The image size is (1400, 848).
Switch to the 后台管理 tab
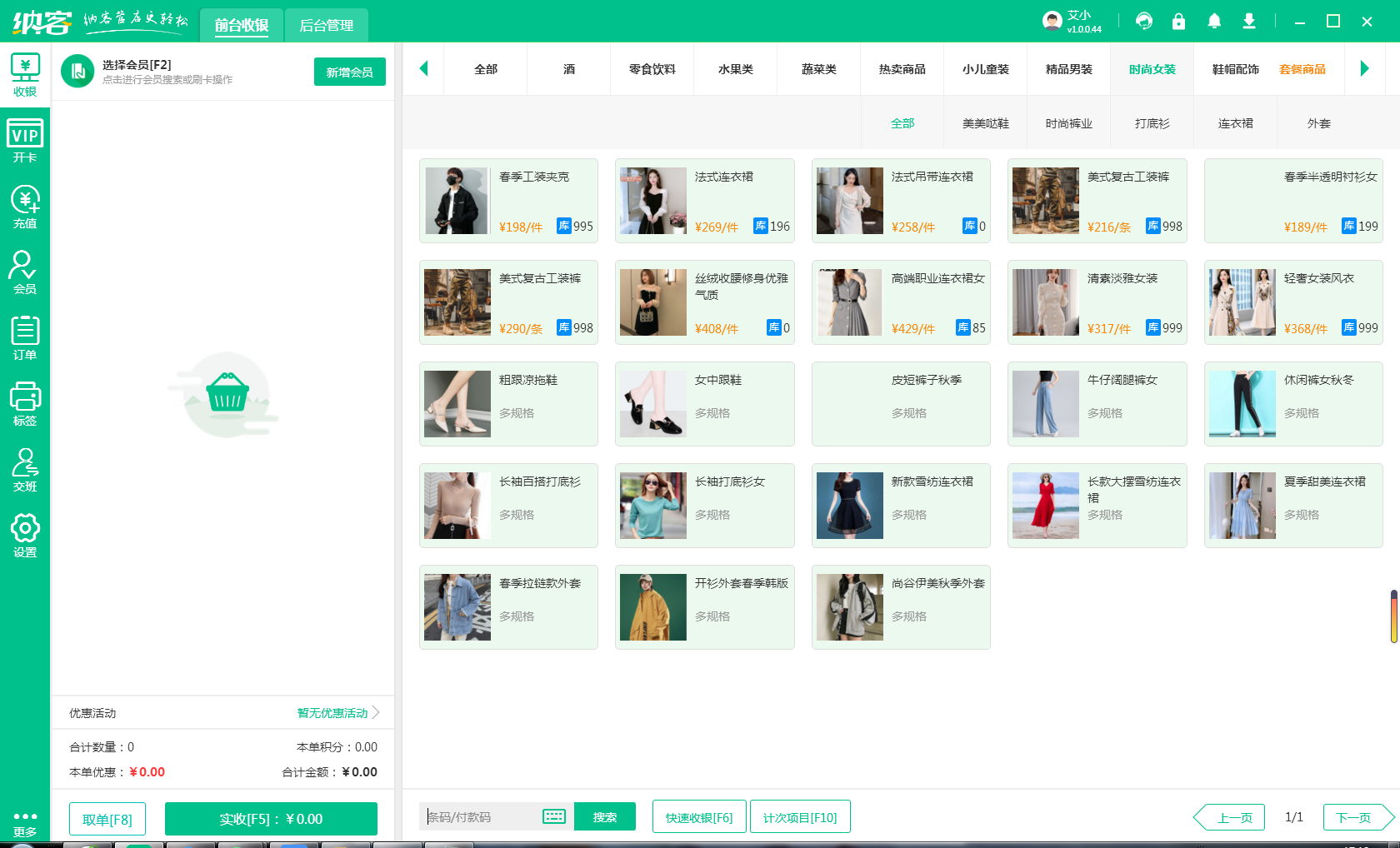(326, 25)
